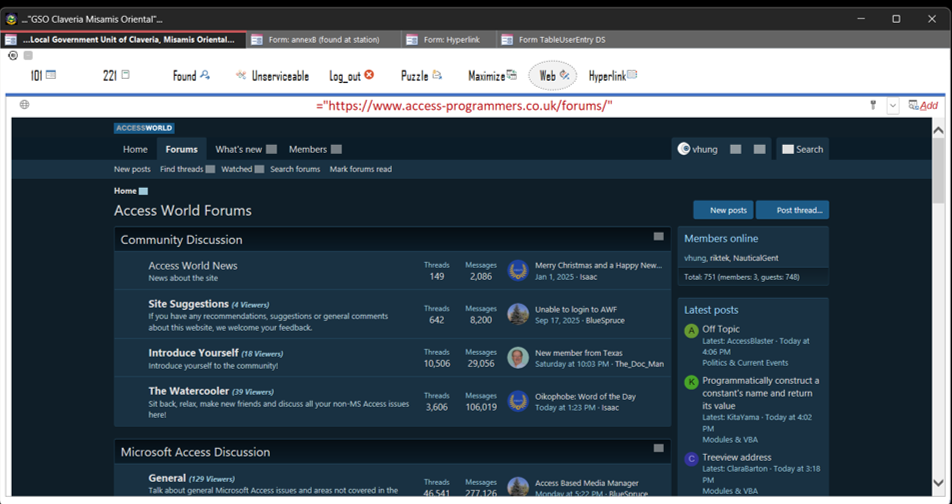
Task: Click the green A avatar in Latest posts
Action: (691, 331)
